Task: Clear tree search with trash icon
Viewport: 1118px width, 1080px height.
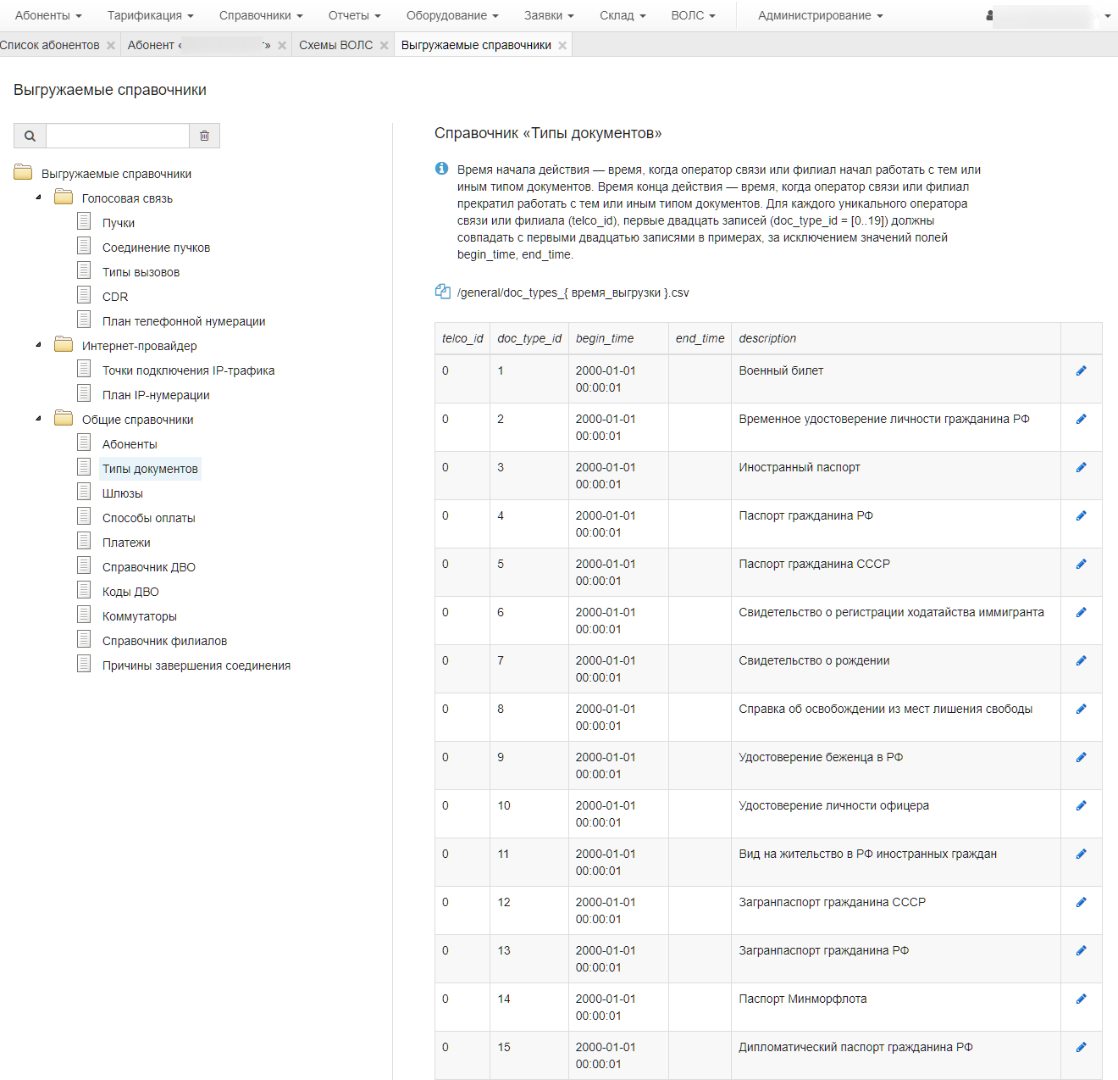Action: (x=205, y=135)
